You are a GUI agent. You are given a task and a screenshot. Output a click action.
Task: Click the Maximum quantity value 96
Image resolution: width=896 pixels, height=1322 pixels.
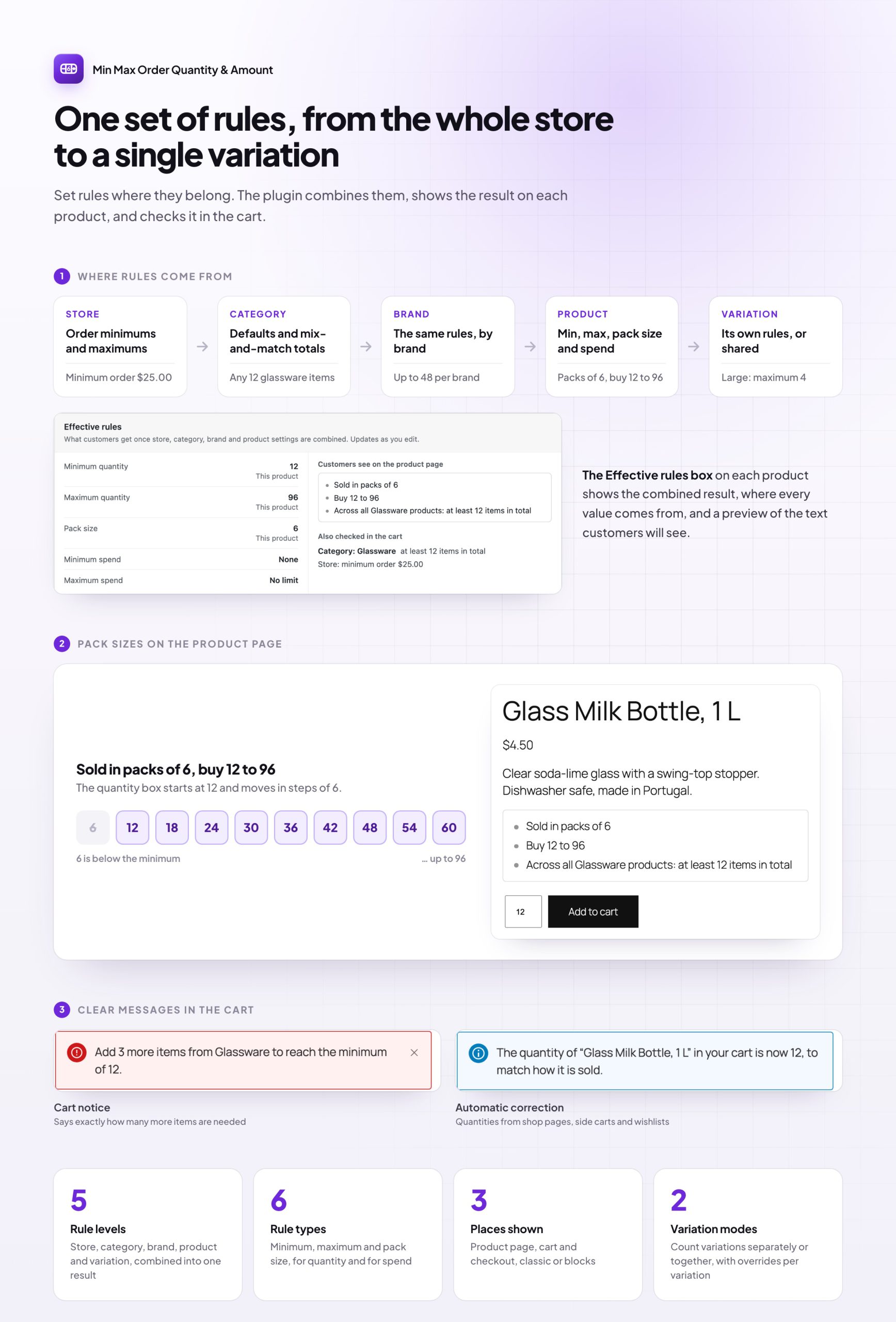293,497
